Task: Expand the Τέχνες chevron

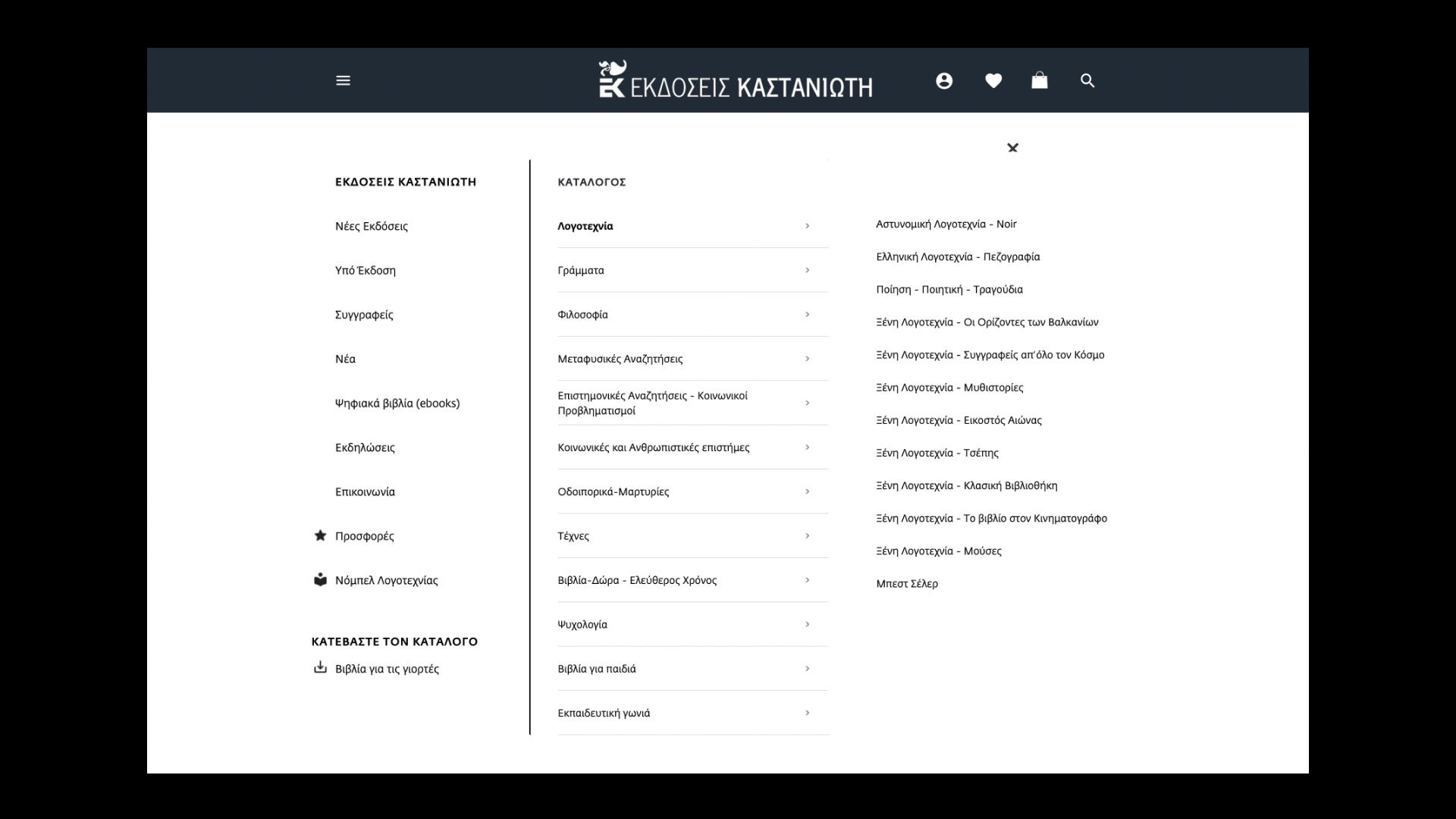Action: (807, 535)
